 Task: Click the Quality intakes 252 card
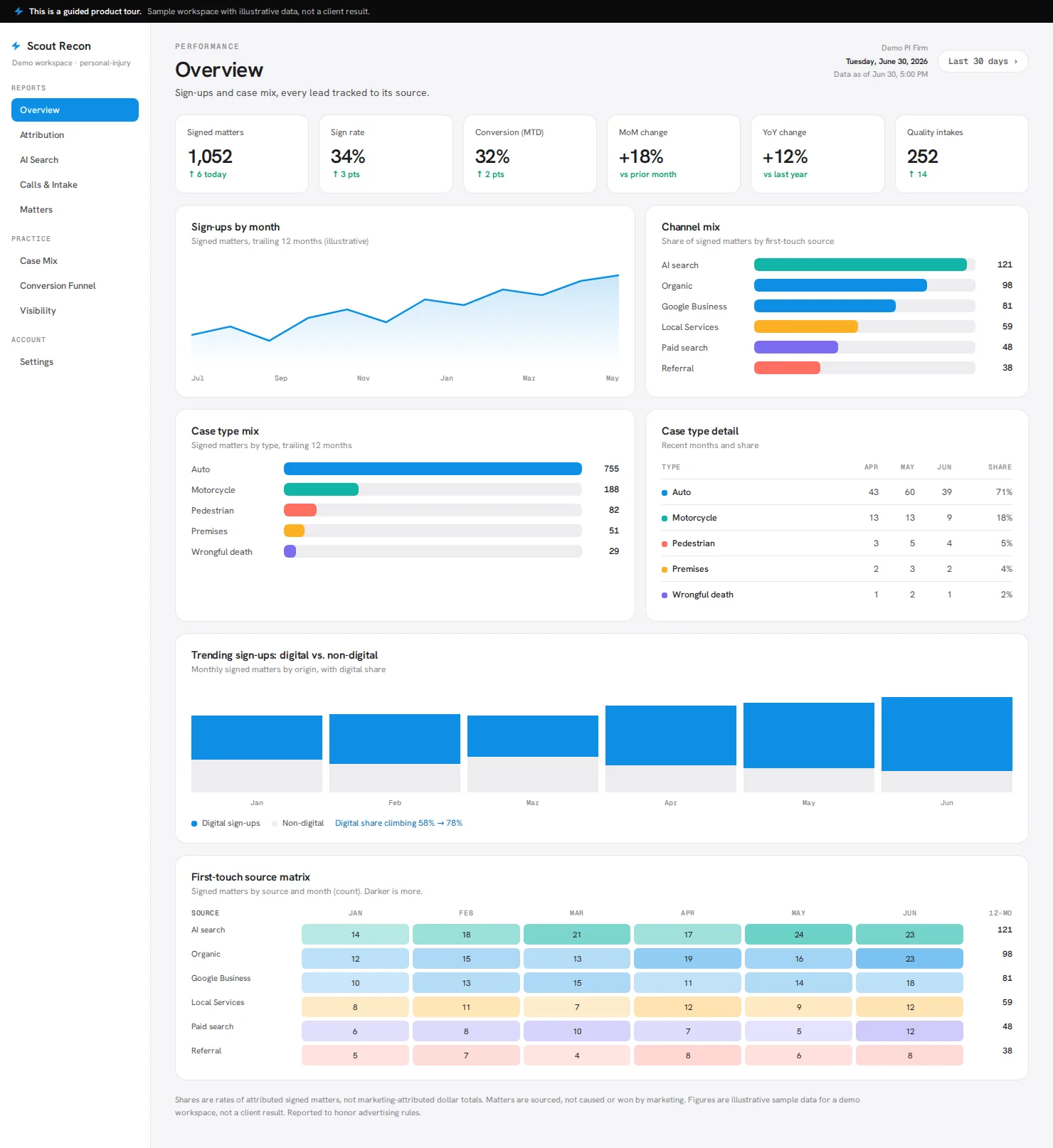[962, 154]
